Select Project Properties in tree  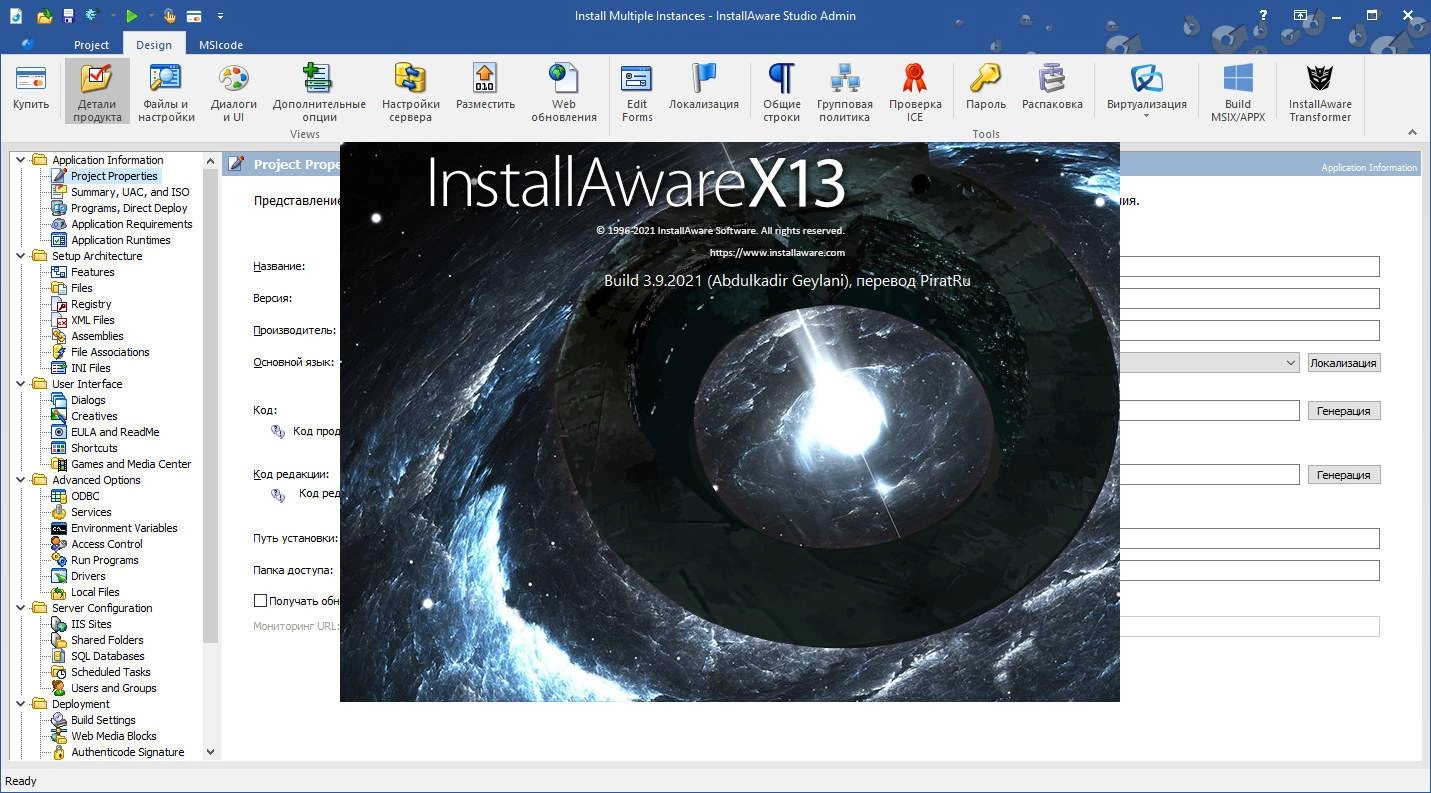pos(114,176)
